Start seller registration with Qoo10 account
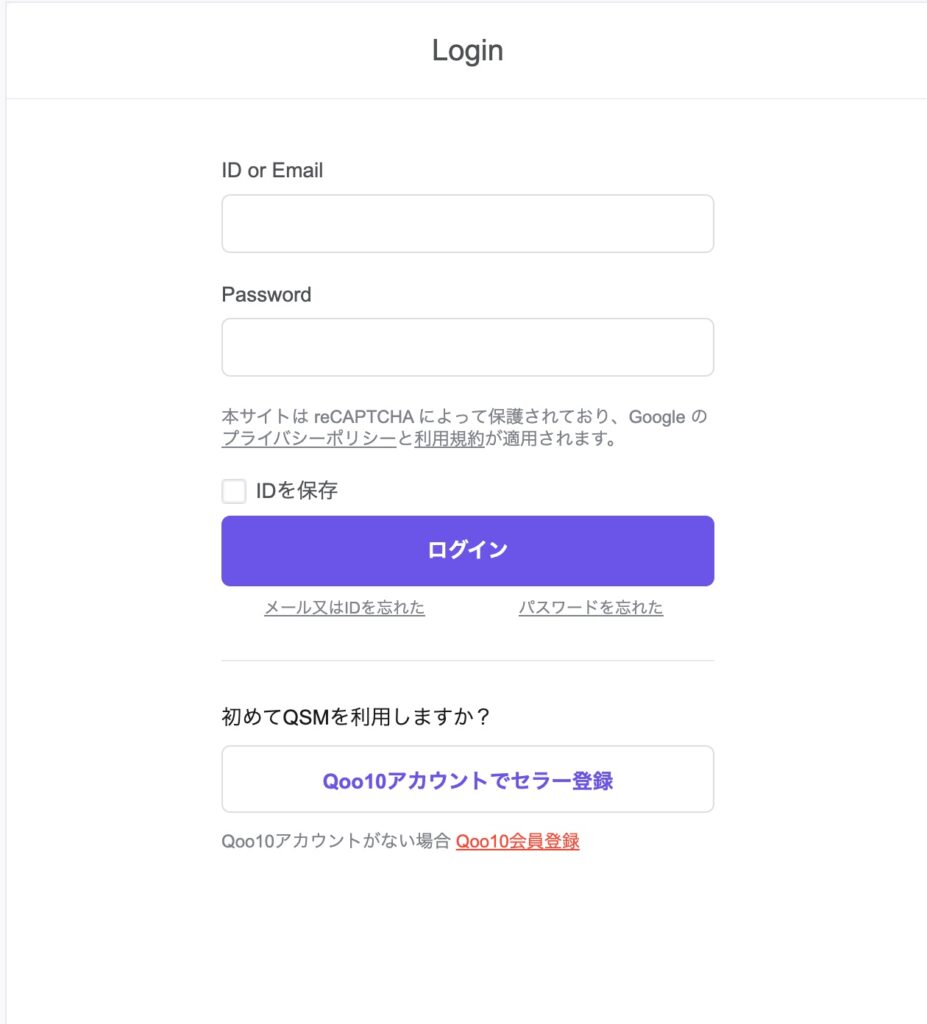The image size is (927, 1024). 467,779
